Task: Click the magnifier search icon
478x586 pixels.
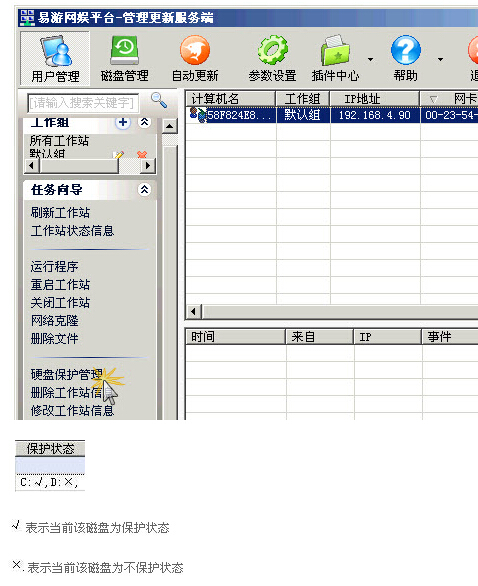Action: 159,100
